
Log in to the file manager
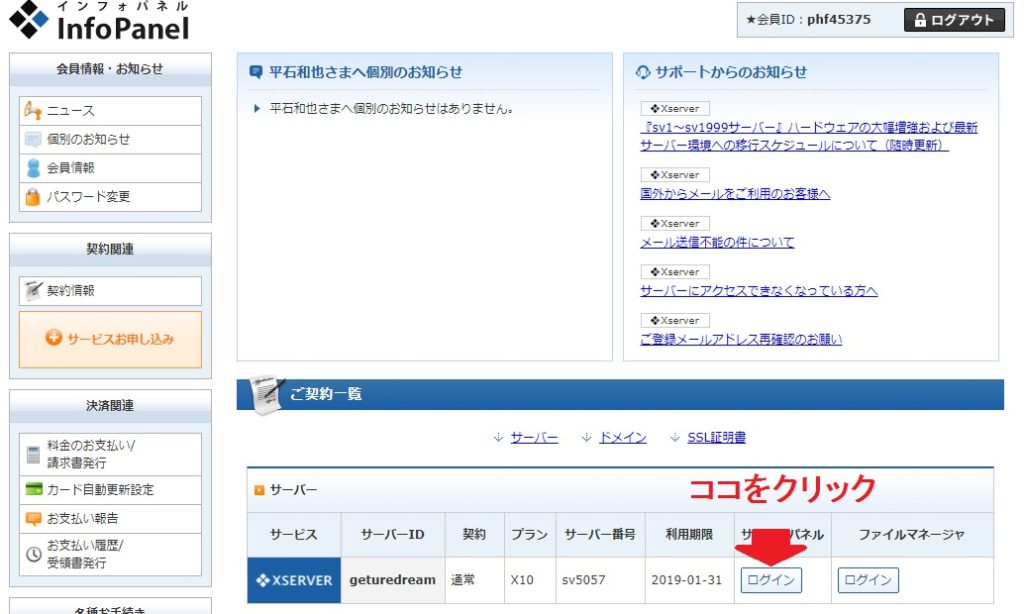point(867,580)
